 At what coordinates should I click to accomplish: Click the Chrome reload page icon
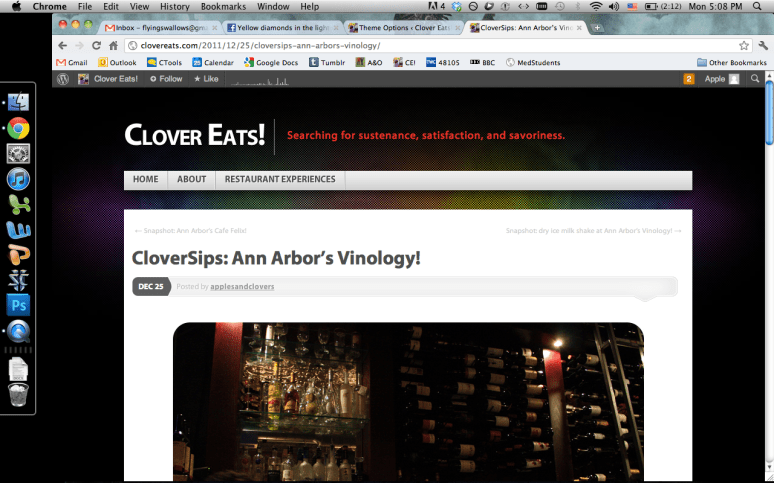click(x=97, y=45)
